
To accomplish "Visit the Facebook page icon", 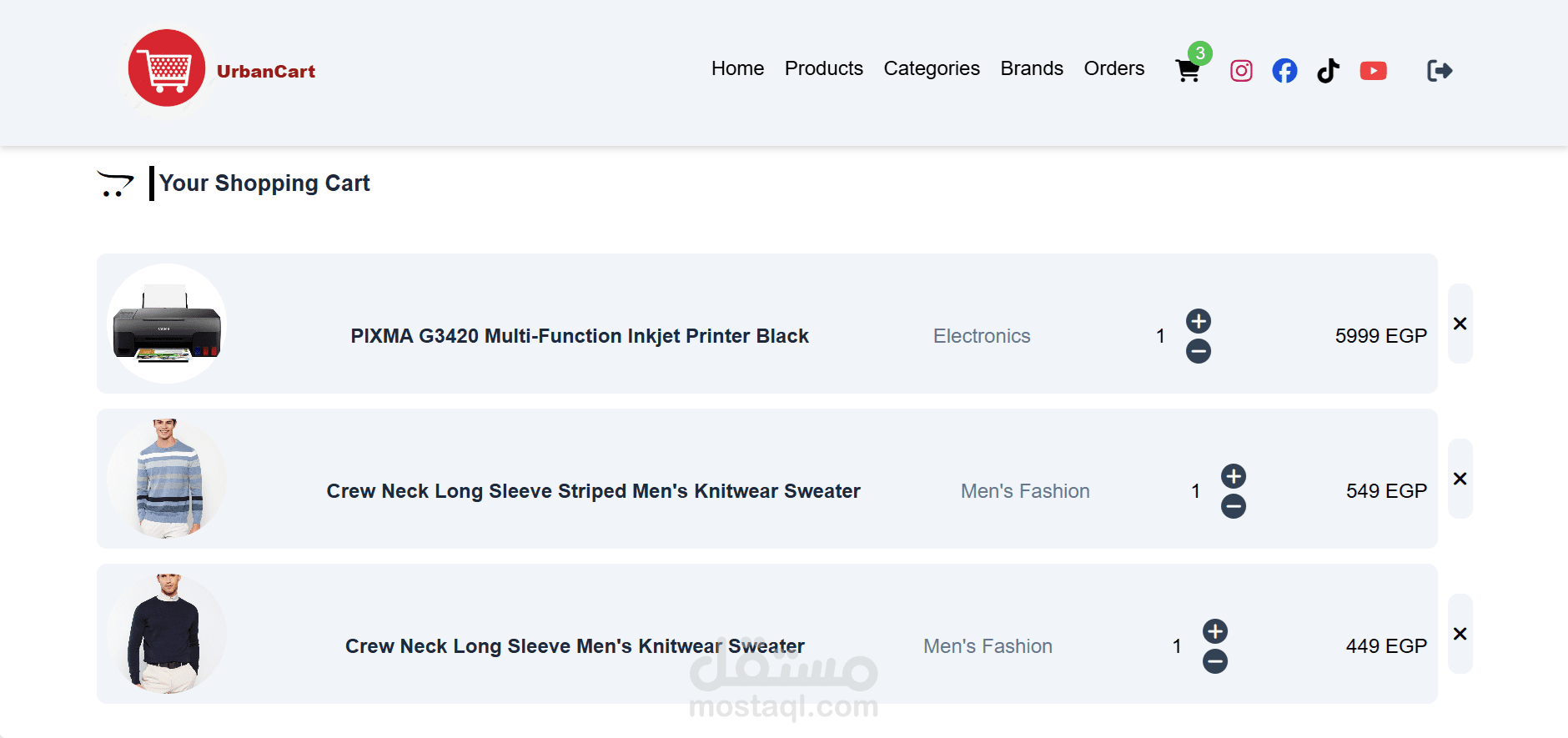I will point(1284,71).
